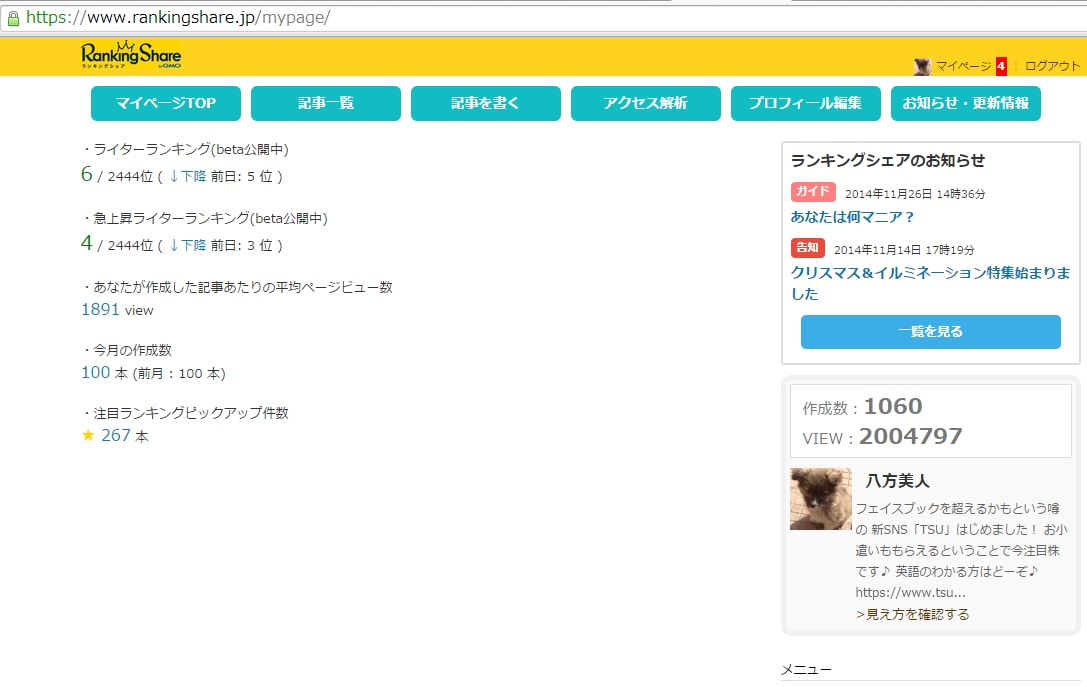
Task: Click the ・ライターランキング(beta公開中) label
Action: coord(185,149)
